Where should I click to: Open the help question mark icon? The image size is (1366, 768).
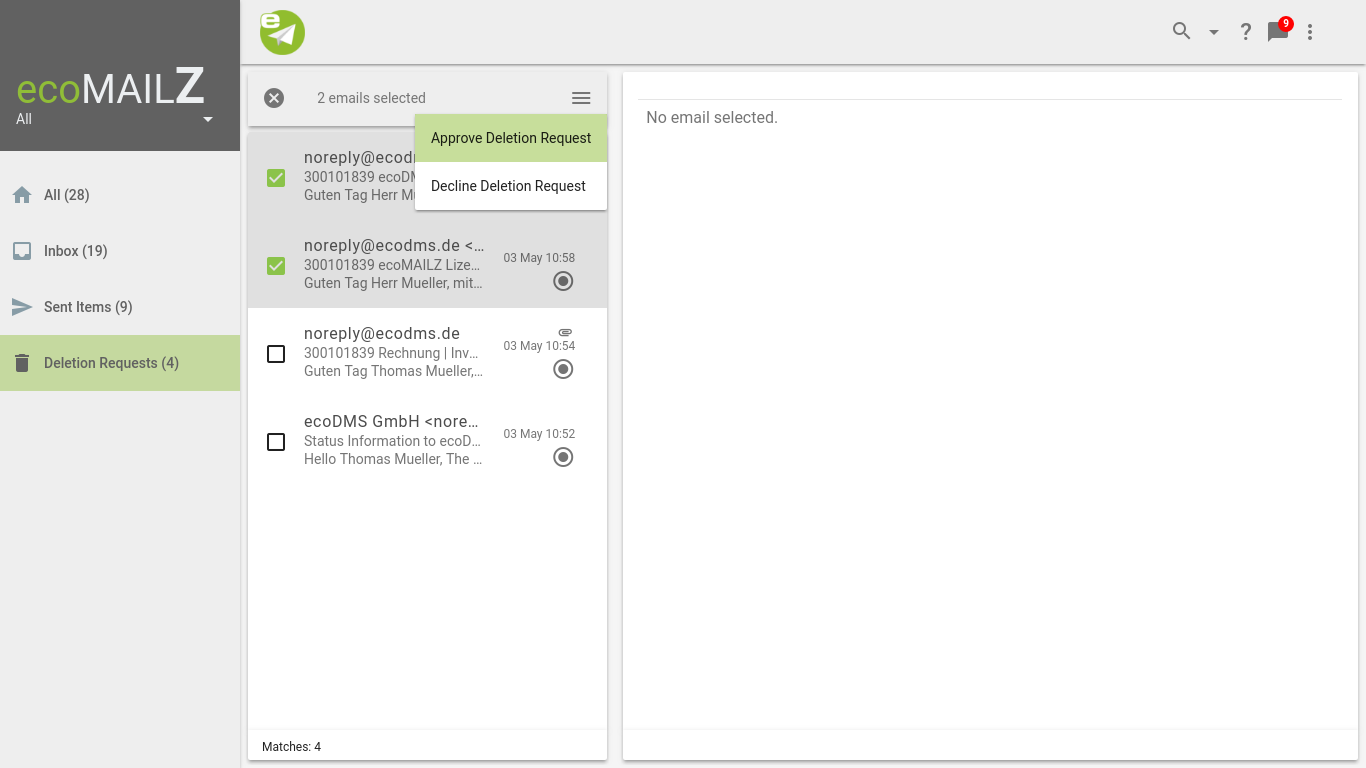point(1246,32)
